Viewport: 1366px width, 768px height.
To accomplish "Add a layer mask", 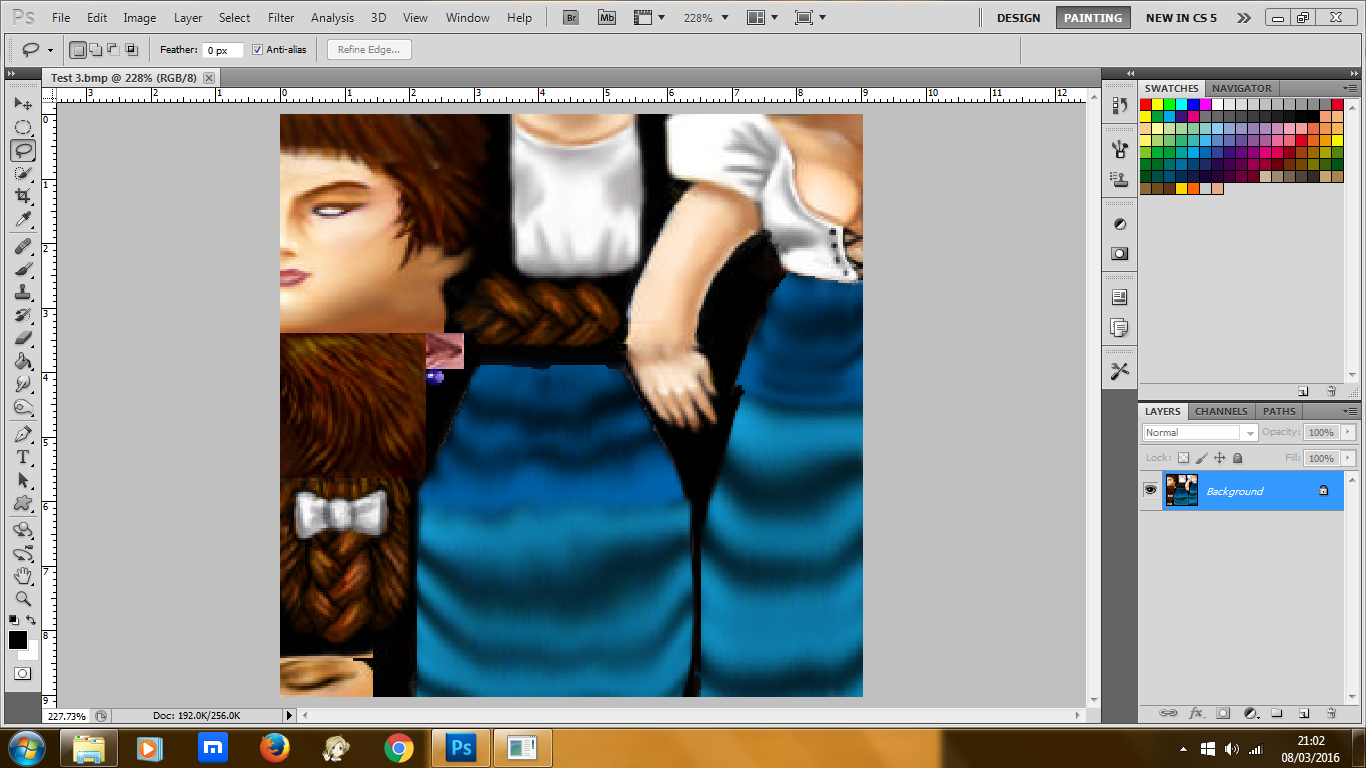I will point(1222,714).
